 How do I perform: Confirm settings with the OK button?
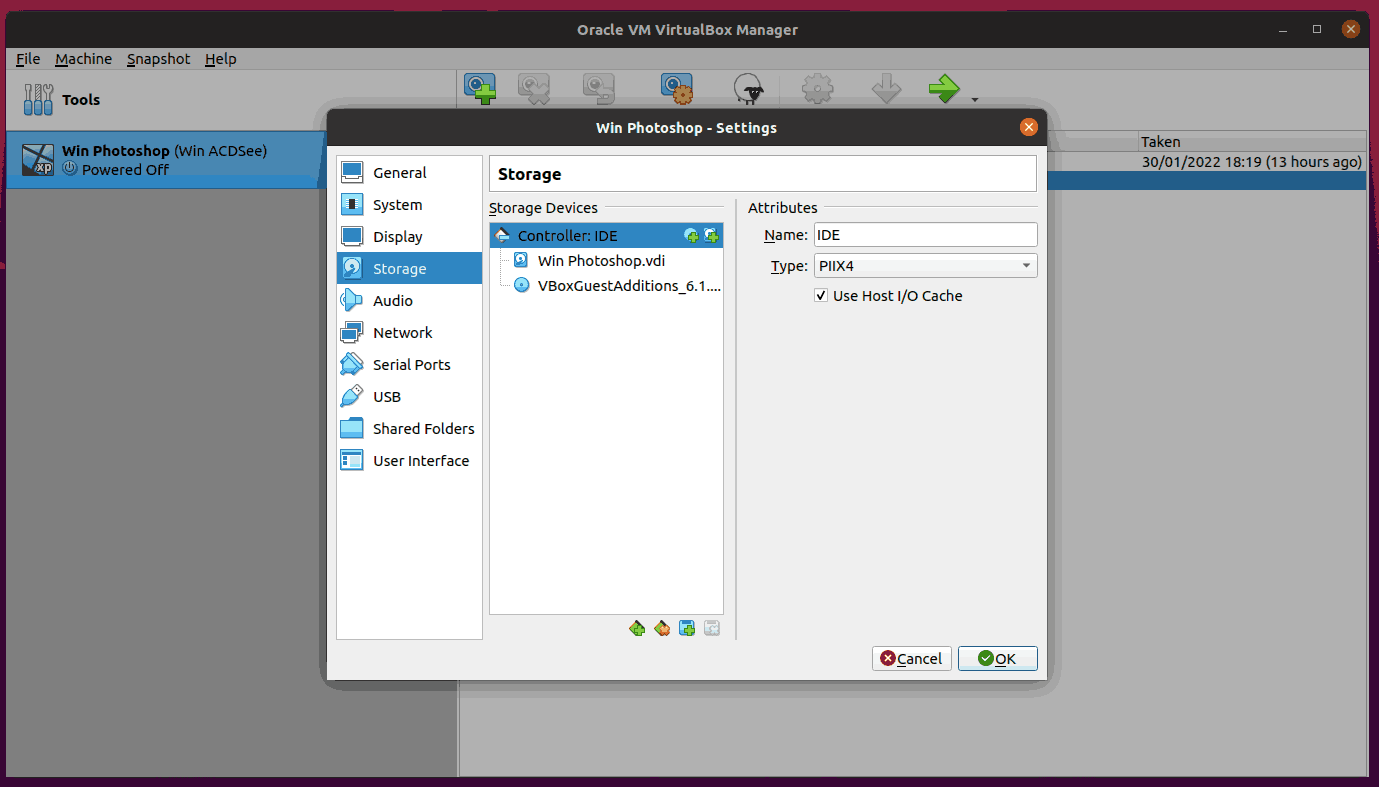(997, 659)
